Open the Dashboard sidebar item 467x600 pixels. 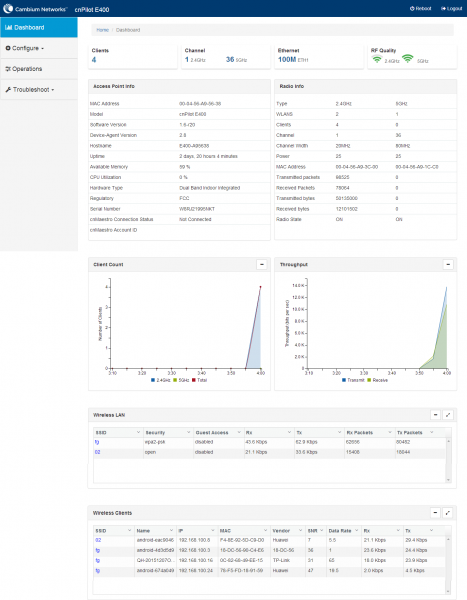(x=39, y=28)
